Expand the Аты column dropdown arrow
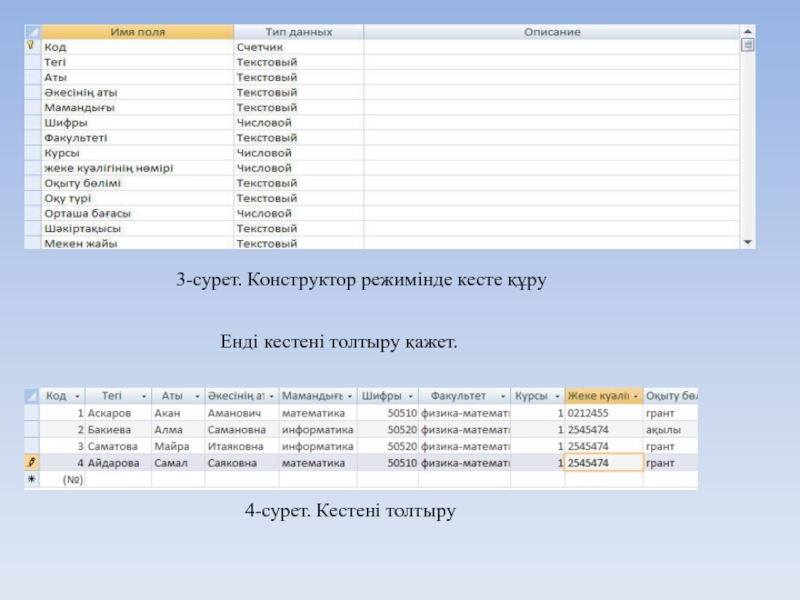This screenshot has width=800, height=600. [196, 397]
